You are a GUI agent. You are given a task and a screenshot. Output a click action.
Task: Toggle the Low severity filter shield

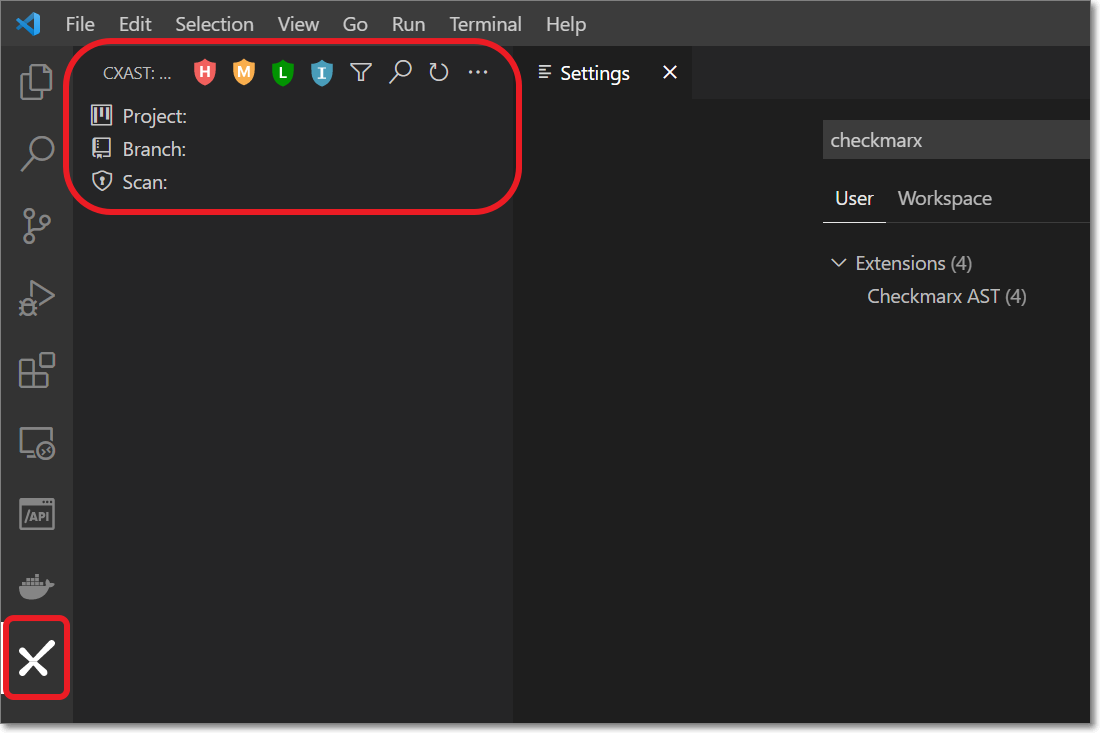point(283,72)
